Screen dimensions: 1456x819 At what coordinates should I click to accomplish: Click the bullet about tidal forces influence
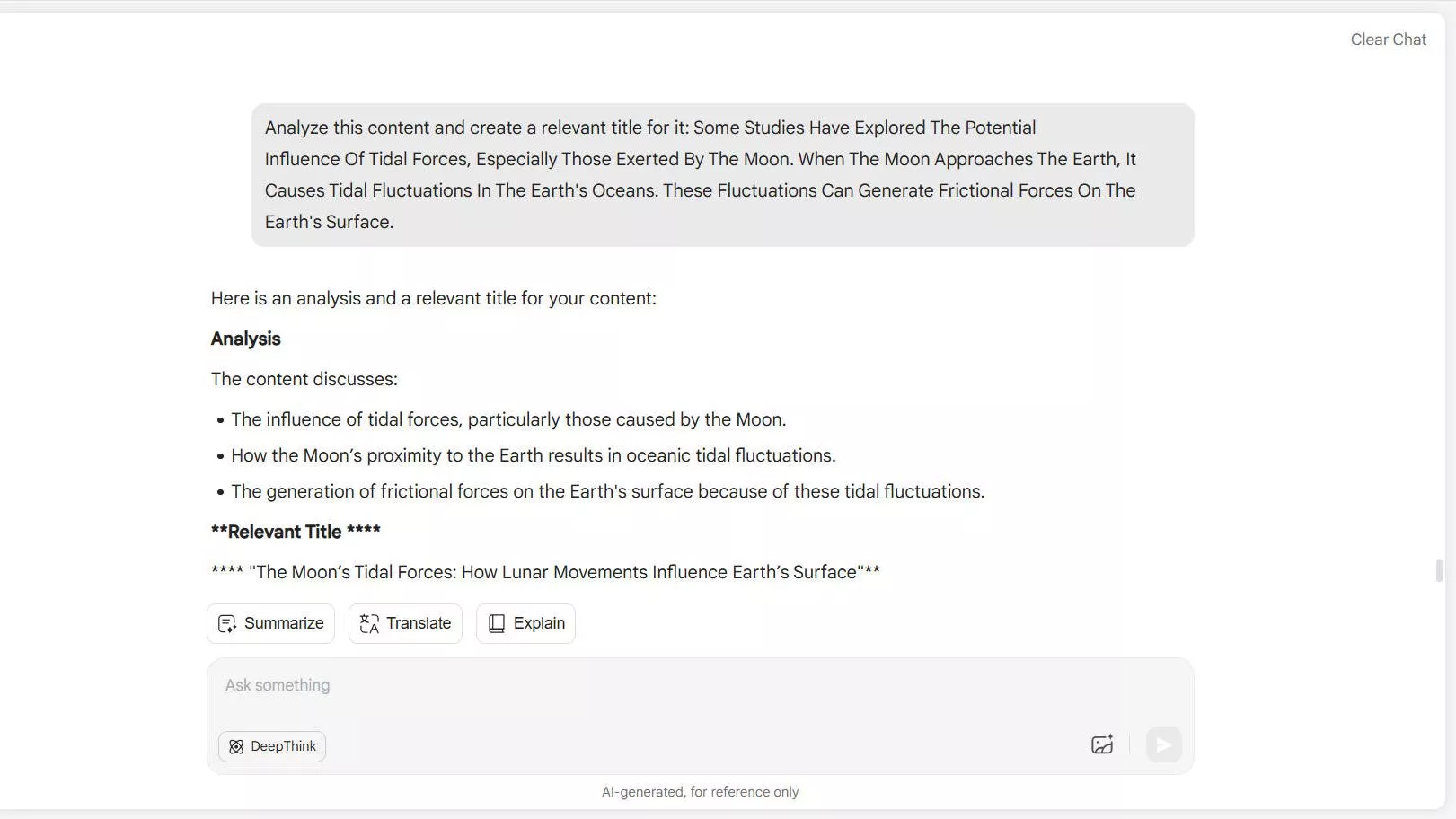(508, 419)
